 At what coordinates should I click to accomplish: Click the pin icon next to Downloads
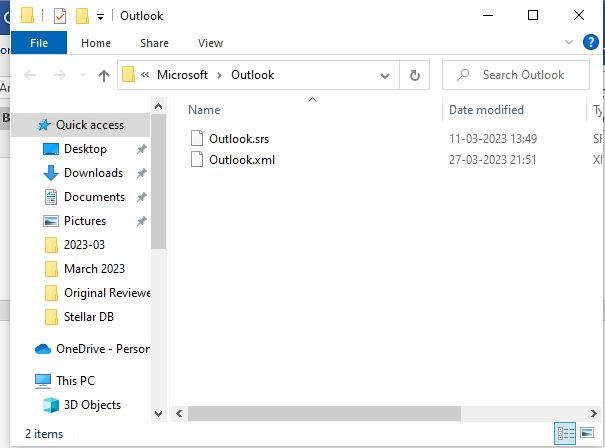tap(142, 173)
